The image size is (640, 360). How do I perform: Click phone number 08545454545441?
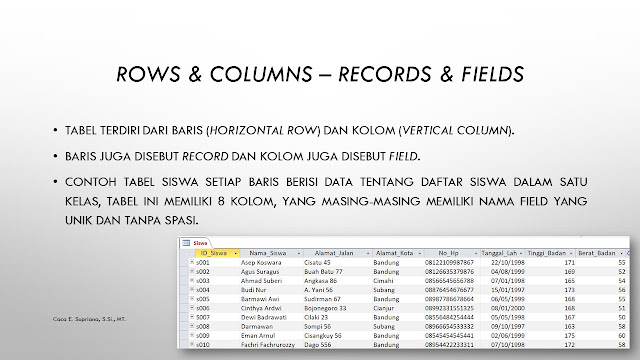tap(449, 336)
